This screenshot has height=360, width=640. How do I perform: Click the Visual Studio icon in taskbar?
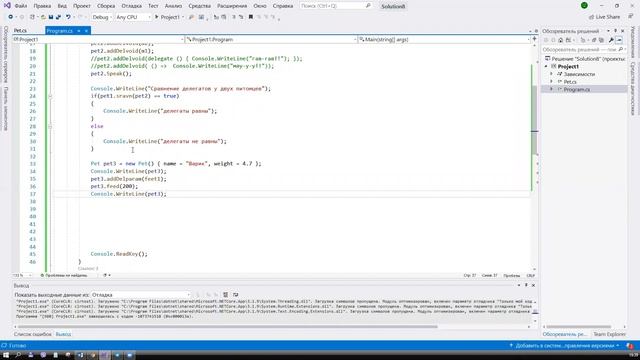105,355
